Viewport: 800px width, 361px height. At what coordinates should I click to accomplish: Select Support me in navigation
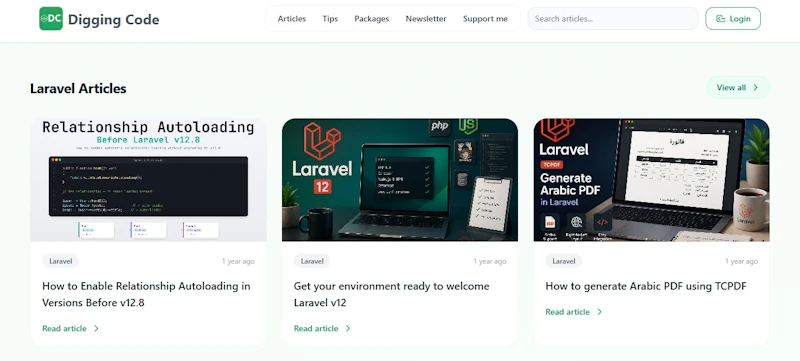click(x=485, y=19)
